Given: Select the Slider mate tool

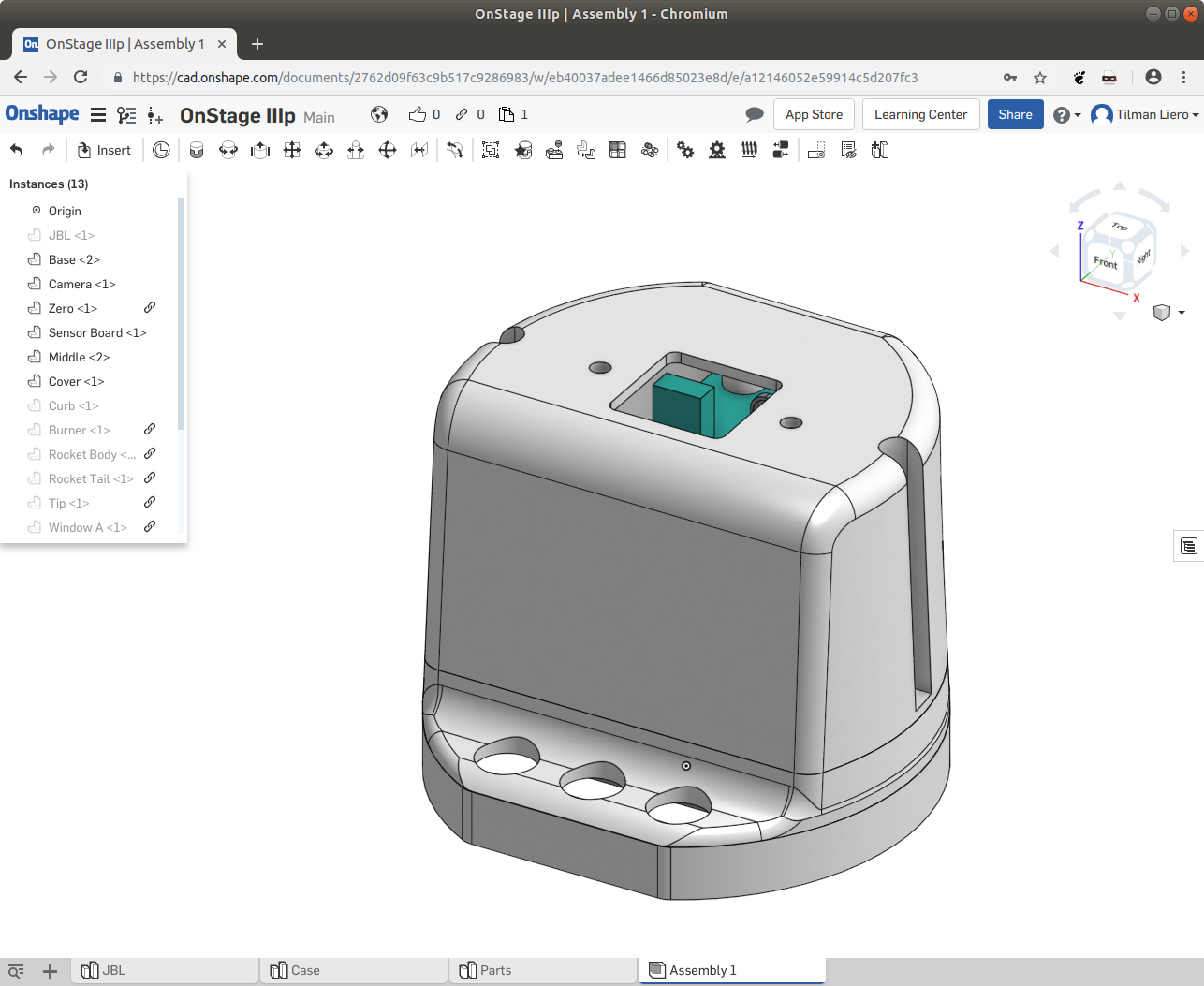Looking at the screenshot, I should [260, 150].
